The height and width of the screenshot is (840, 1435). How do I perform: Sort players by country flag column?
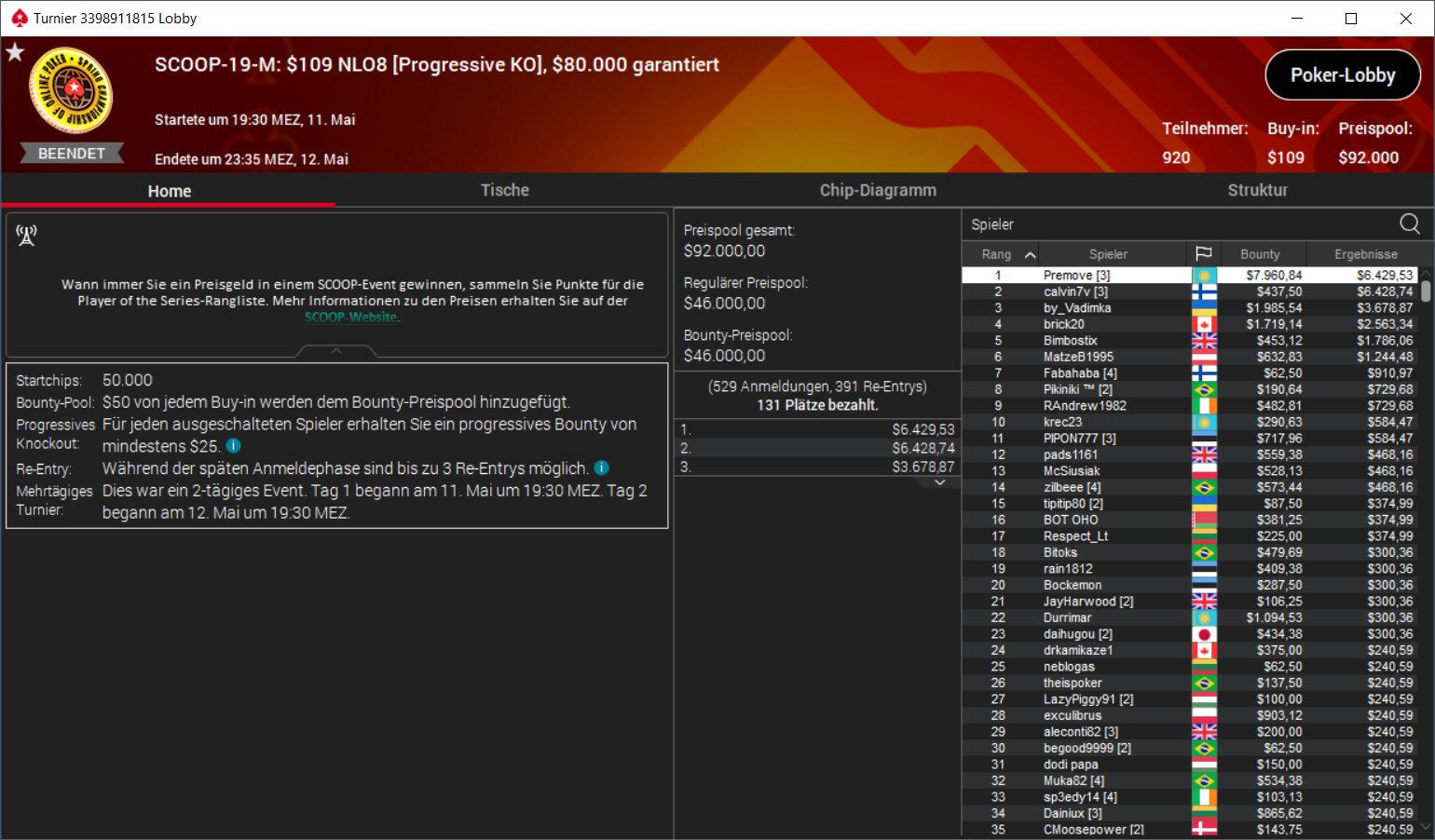point(1204,253)
